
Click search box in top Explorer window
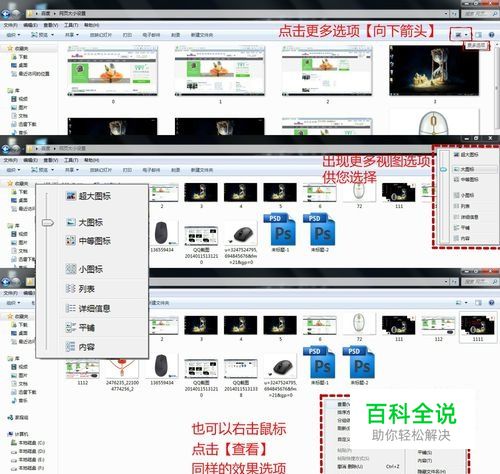click(x=479, y=14)
